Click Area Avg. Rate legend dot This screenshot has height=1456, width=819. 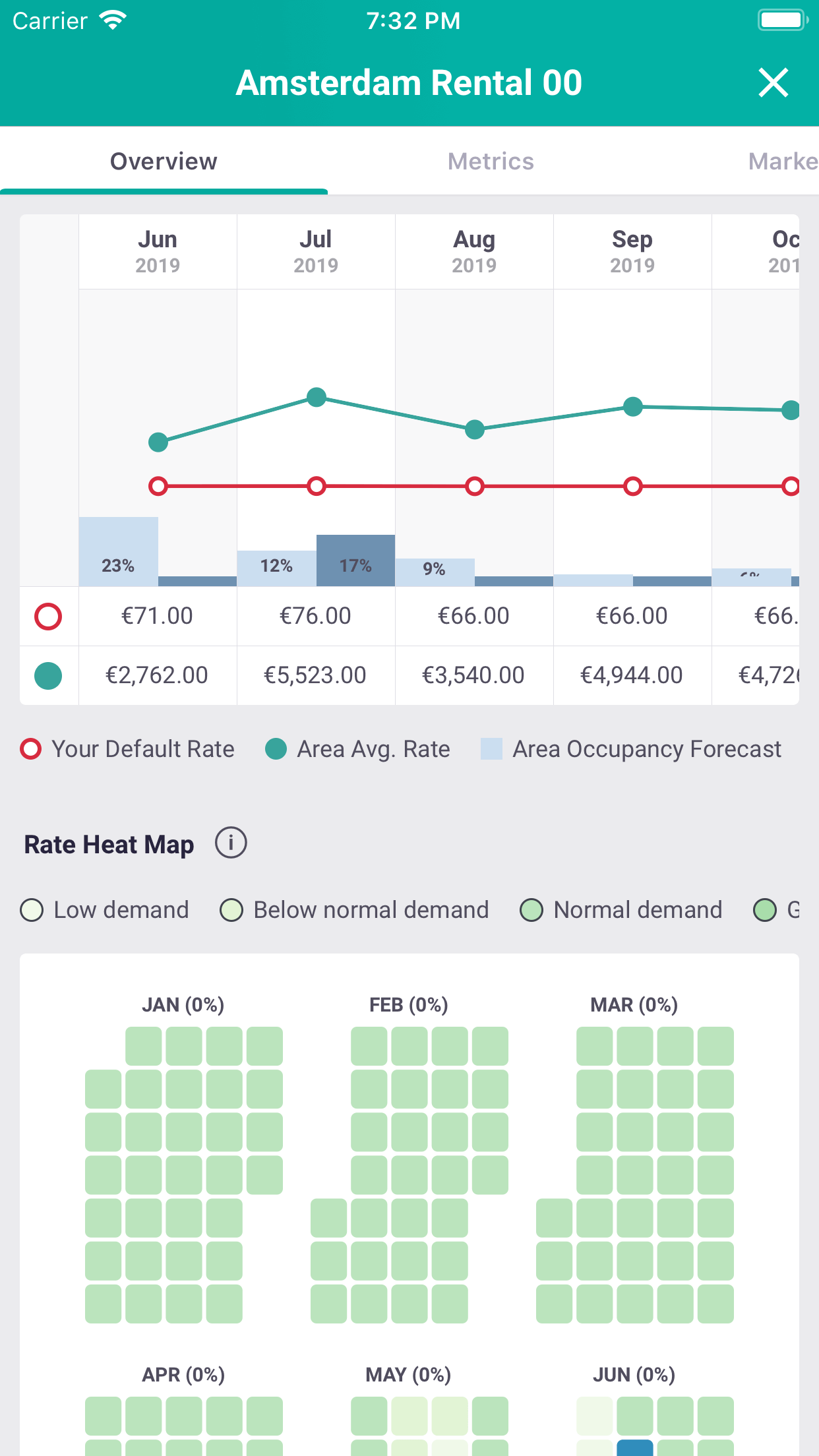tap(276, 749)
